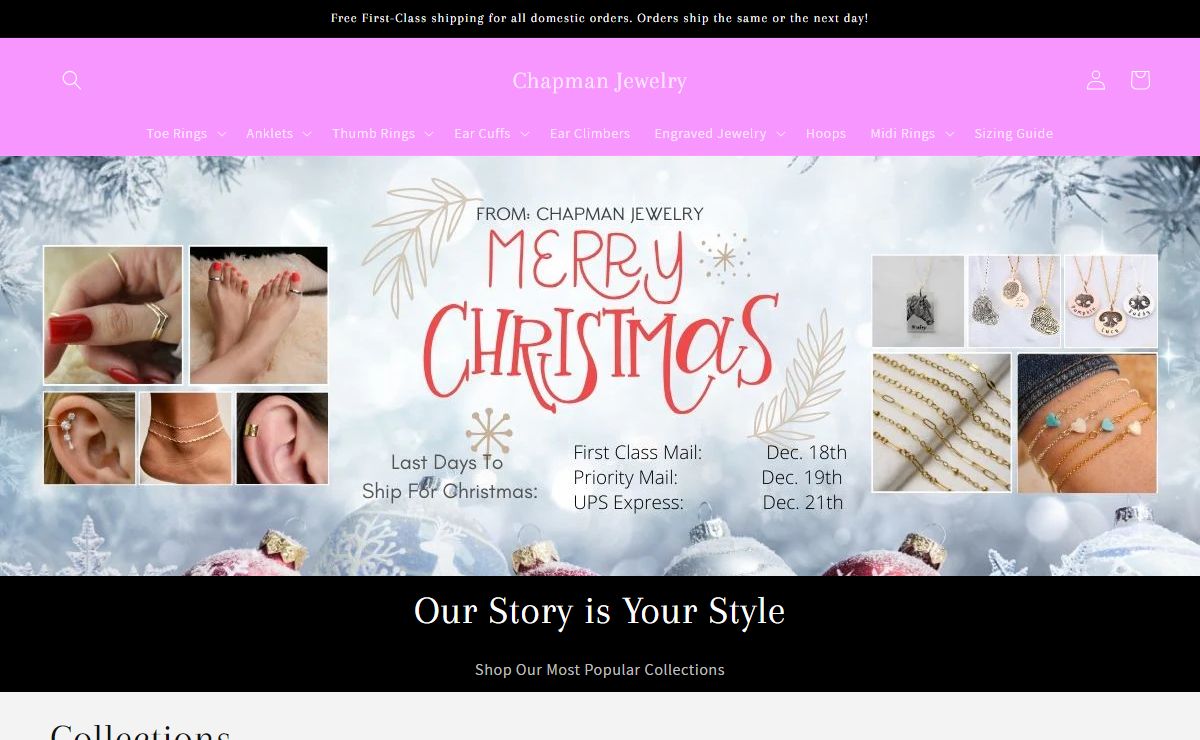1200x740 pixels.
Task: Click the "Our Story is Your Style" heading
Action: click(600, 611)
